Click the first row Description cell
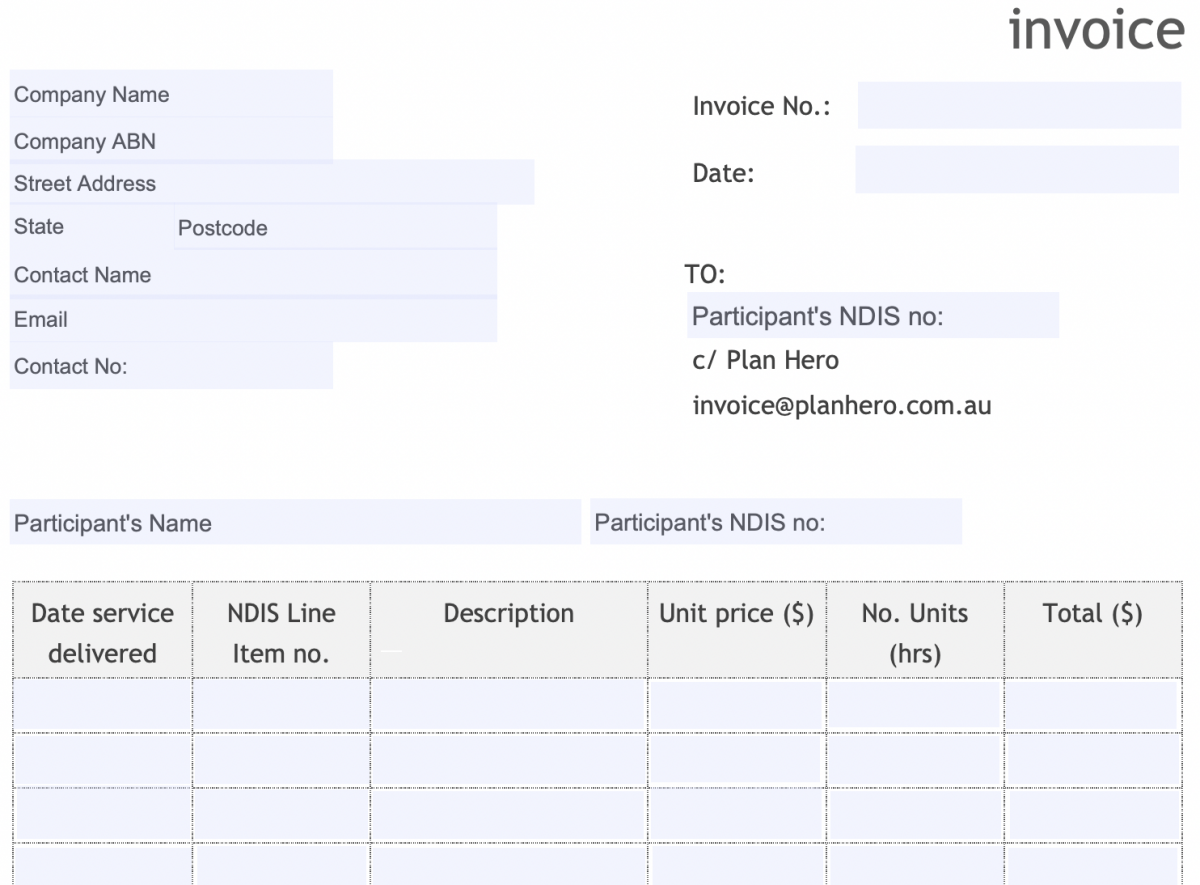The image size is (1200, 885). [508, 705]
